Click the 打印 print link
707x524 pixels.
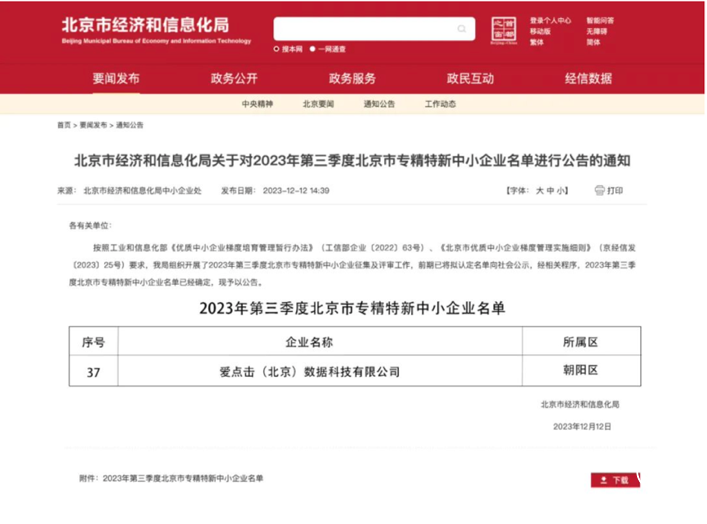(x=615, y=191)
